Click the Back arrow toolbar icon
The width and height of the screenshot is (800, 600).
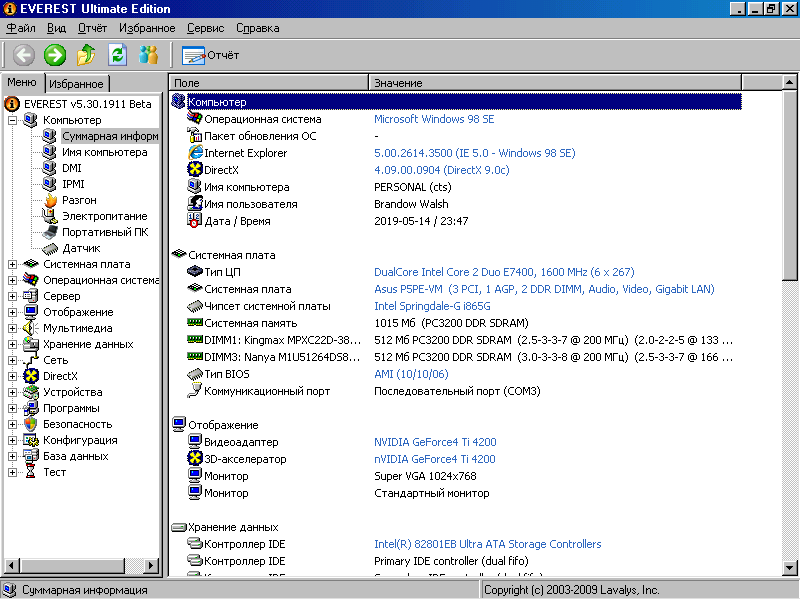24,55
